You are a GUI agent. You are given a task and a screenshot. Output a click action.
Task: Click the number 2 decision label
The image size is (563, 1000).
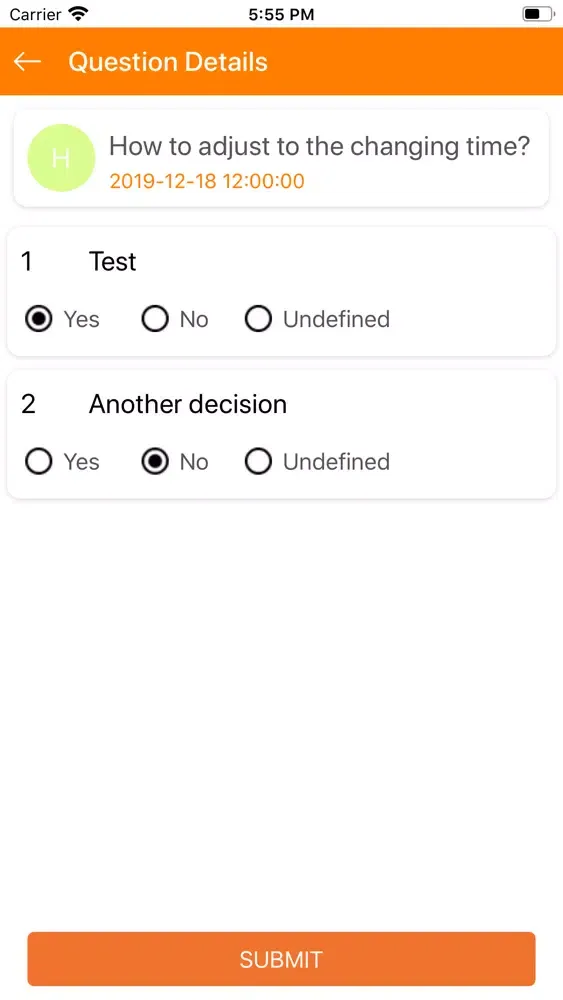click(28, 404)
